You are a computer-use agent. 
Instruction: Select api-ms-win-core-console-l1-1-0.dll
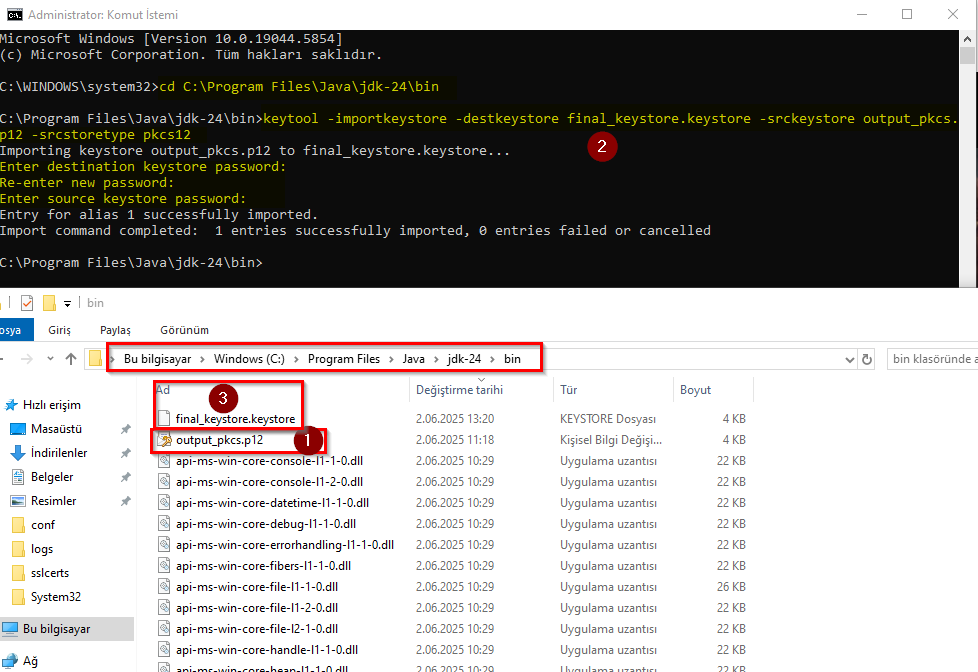[269, 461]
